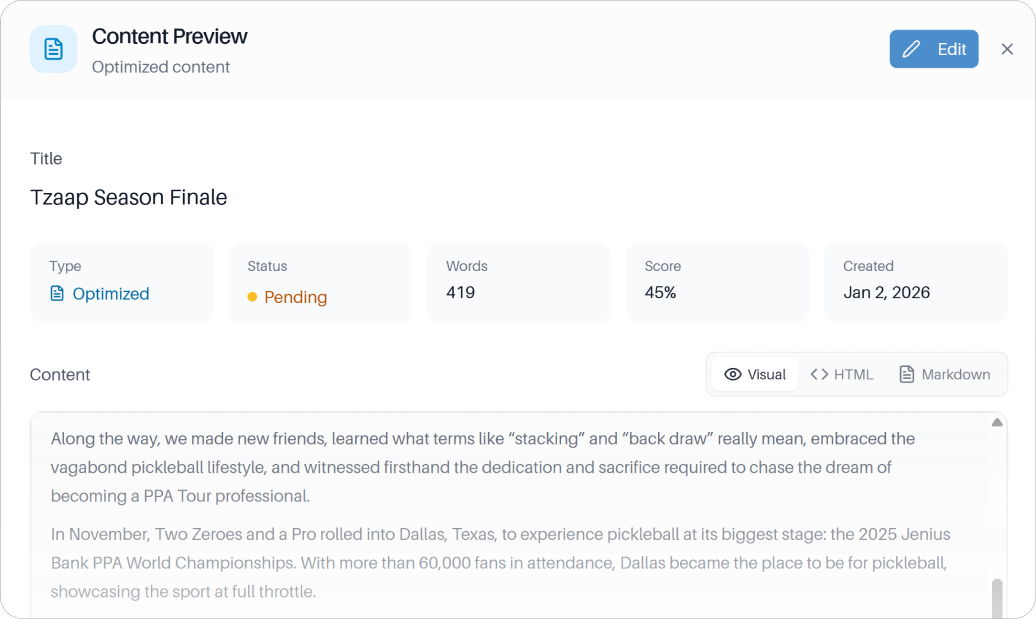Screen dimensions: 1036x619
Task: Click the document icon in the header
Action: pyautogui.click(x=53, y=49)
